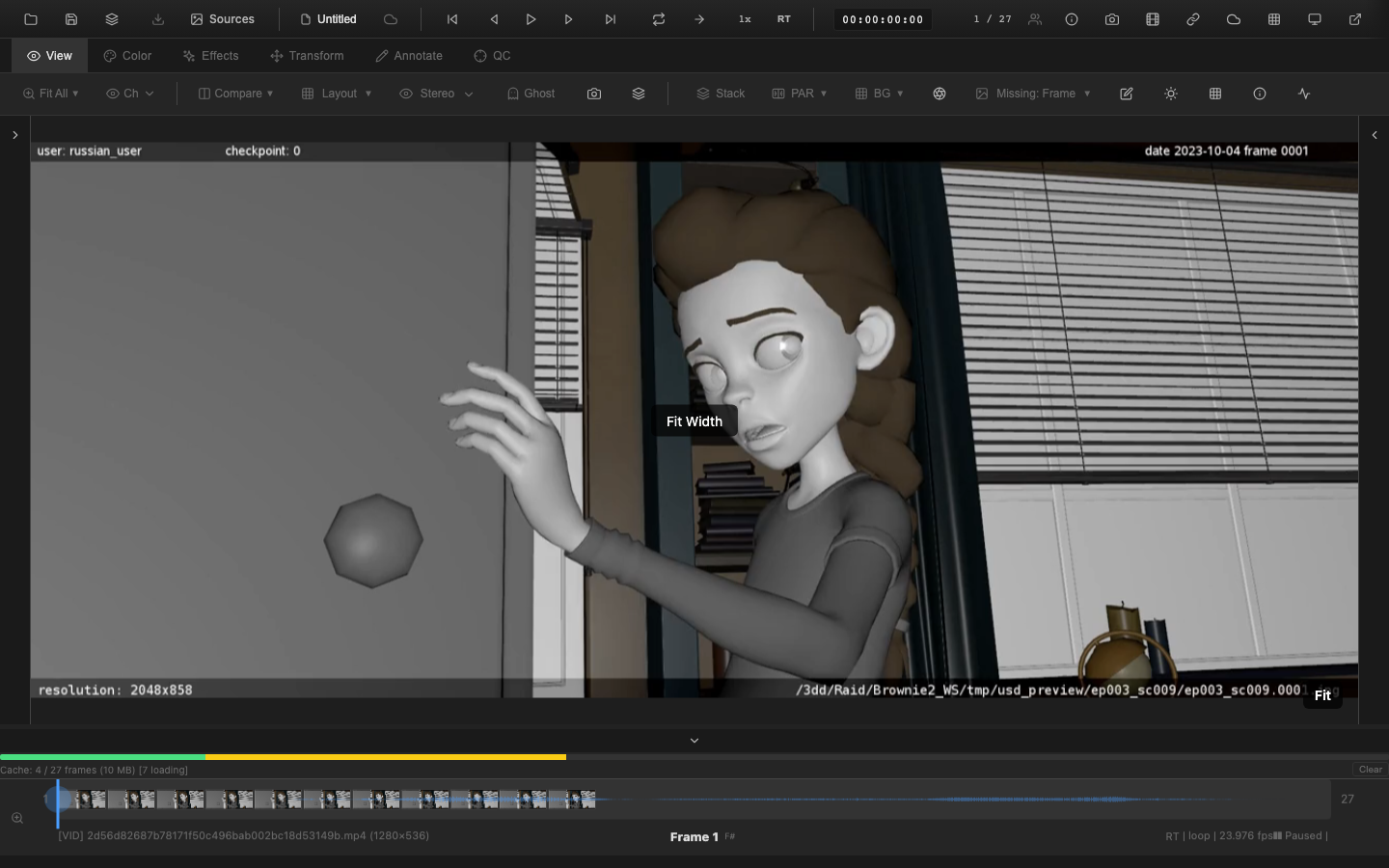This screenshot has width=1389, height=868.
Task: Open the scopes waveform icon
Action: click(1304, 94)
